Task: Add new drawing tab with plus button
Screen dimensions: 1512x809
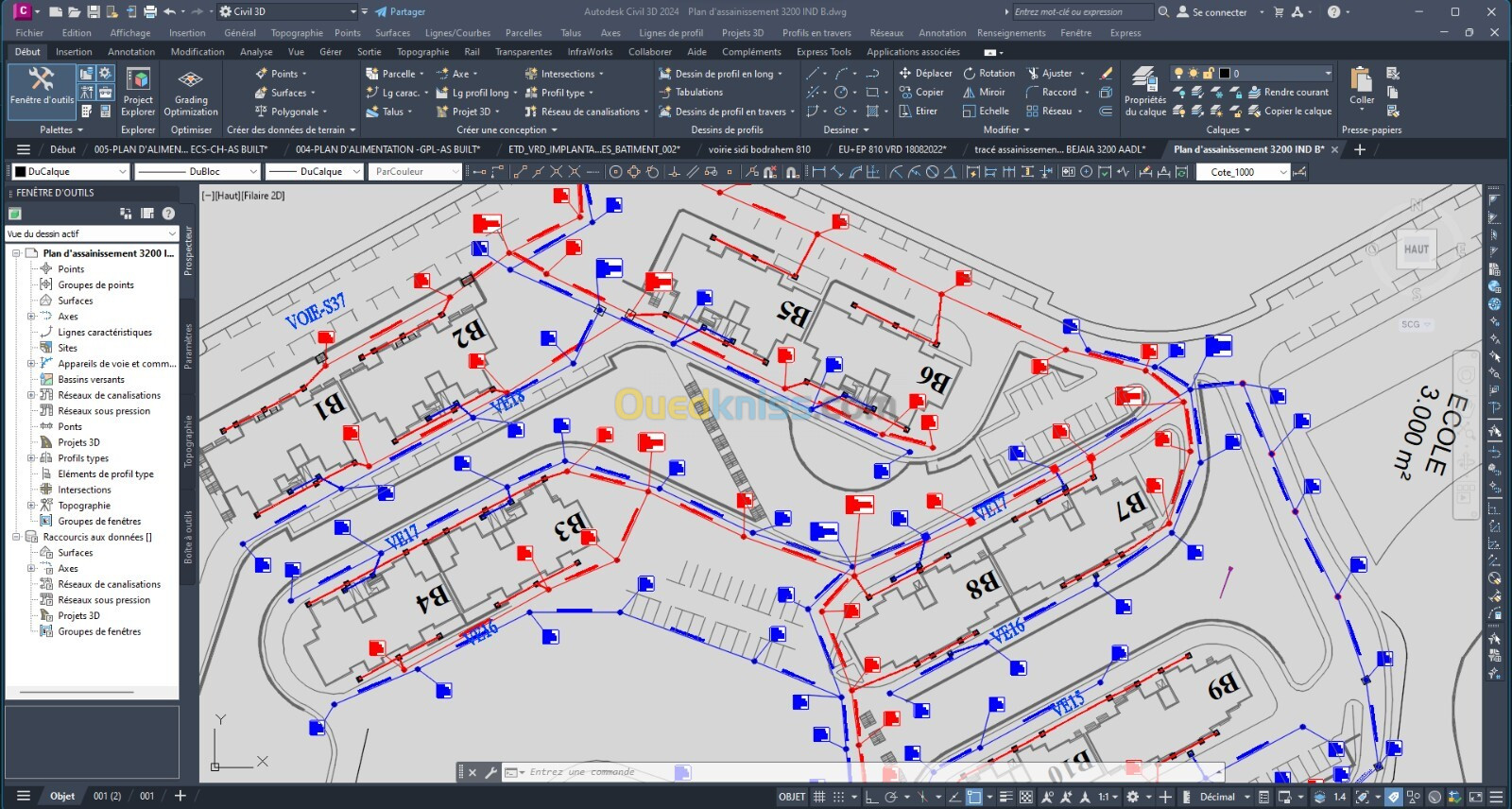Action: coord(1360,149)
